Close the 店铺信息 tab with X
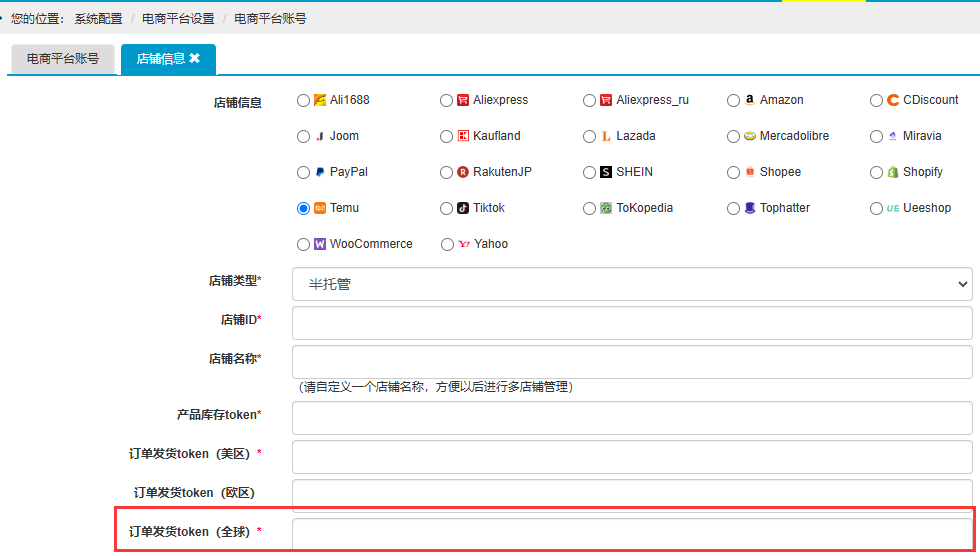The height and width of the screenshot is (556, 980). coord(194,58)
